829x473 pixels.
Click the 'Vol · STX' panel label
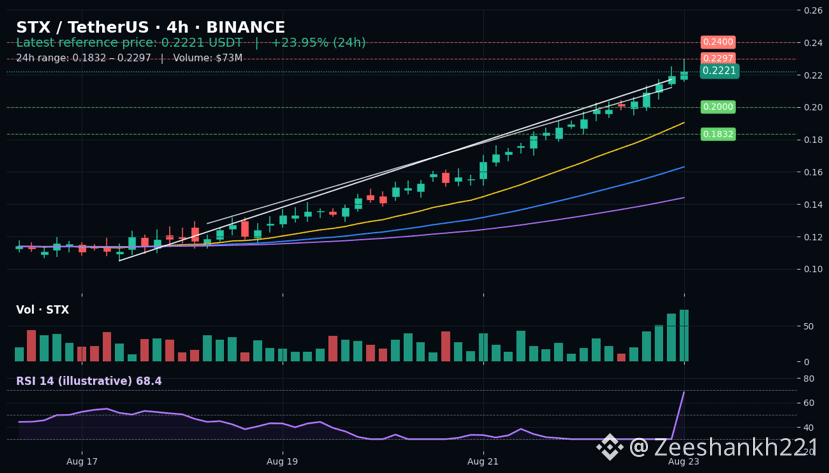(42, 310)
